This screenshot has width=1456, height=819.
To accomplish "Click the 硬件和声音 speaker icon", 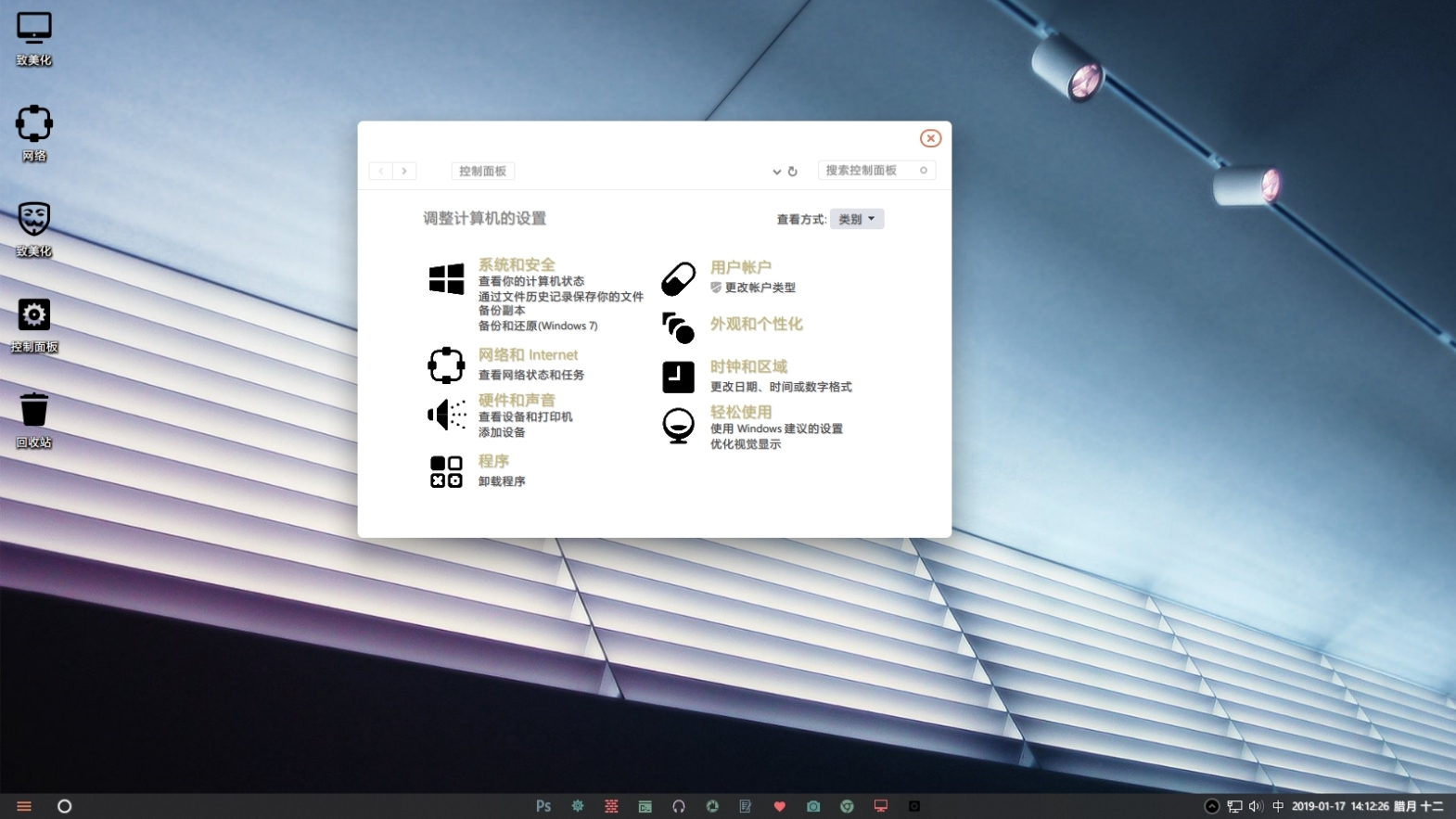I will (446, 414).
